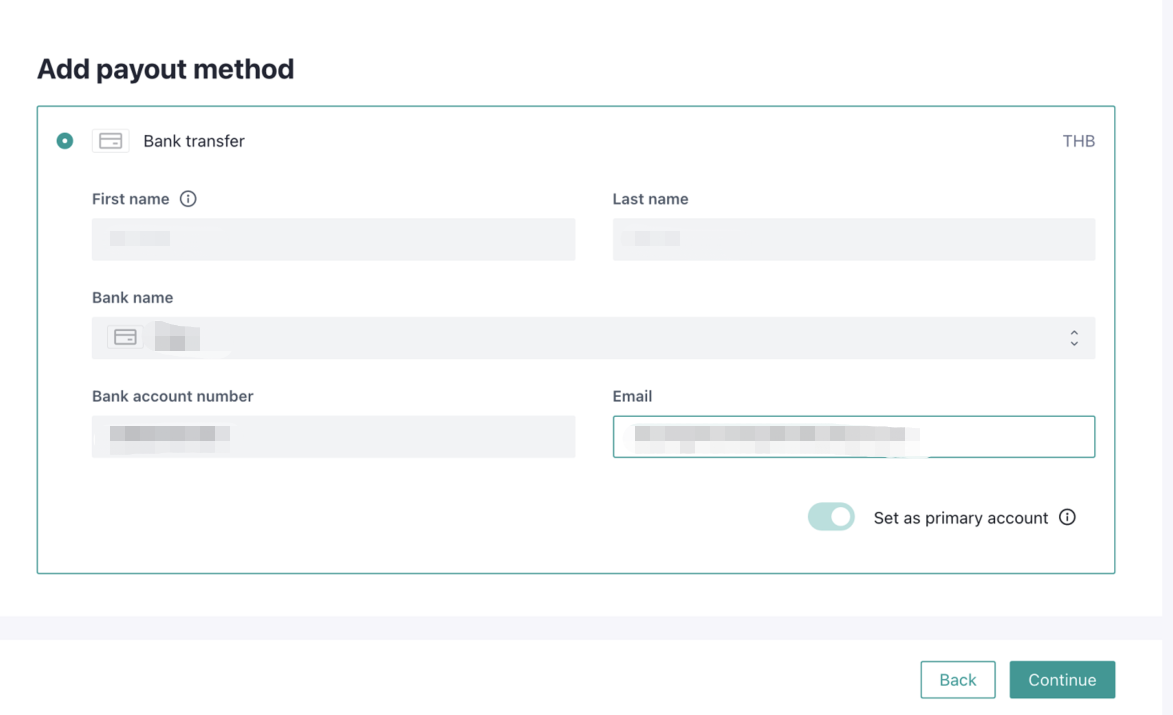Expand the Bank name dropdown arrows
The height and width of the screenshot is (715, 1173).
(1074, 338)
